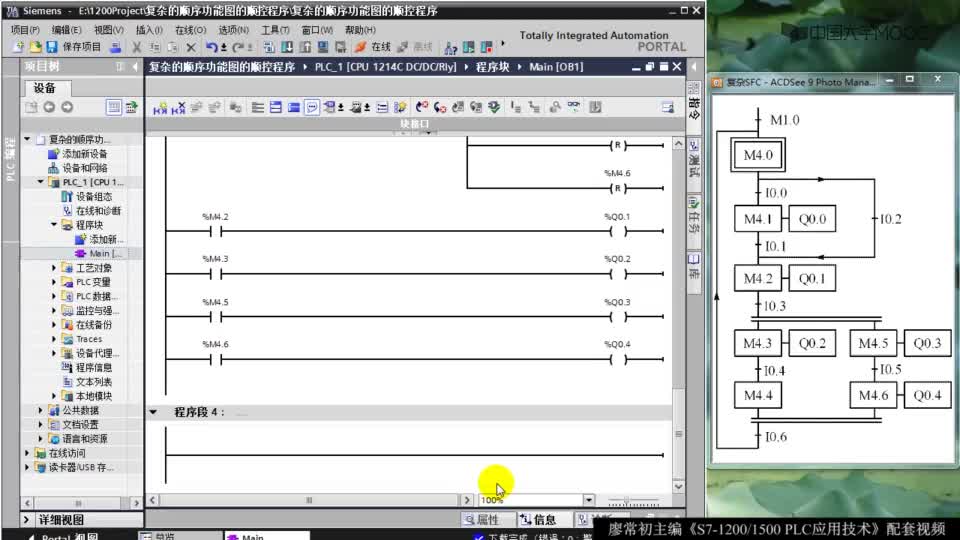This screenshot has width=960, height=540.
Task: Collapse project tree with arrow in header
Action: pyautogui.click(x=135, y=67)
